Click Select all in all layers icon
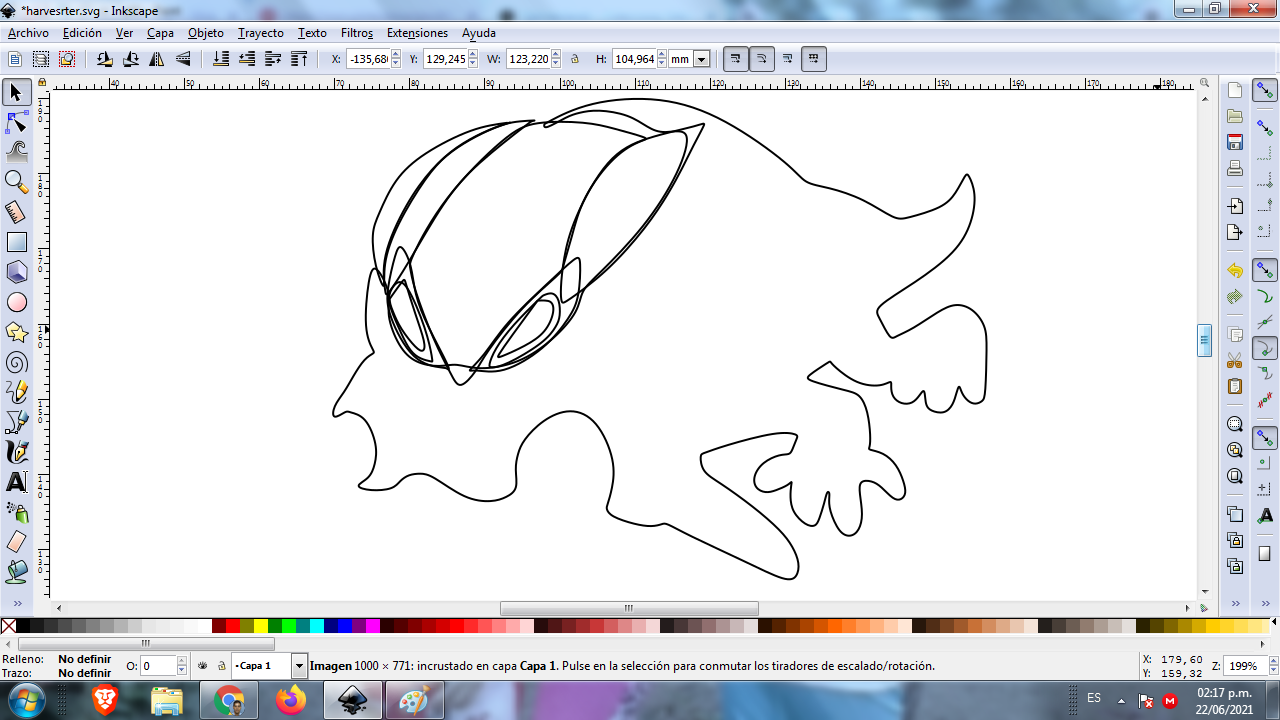Image resolution: width=1280 pixels, height=720 pixels. tap(41, 59)
